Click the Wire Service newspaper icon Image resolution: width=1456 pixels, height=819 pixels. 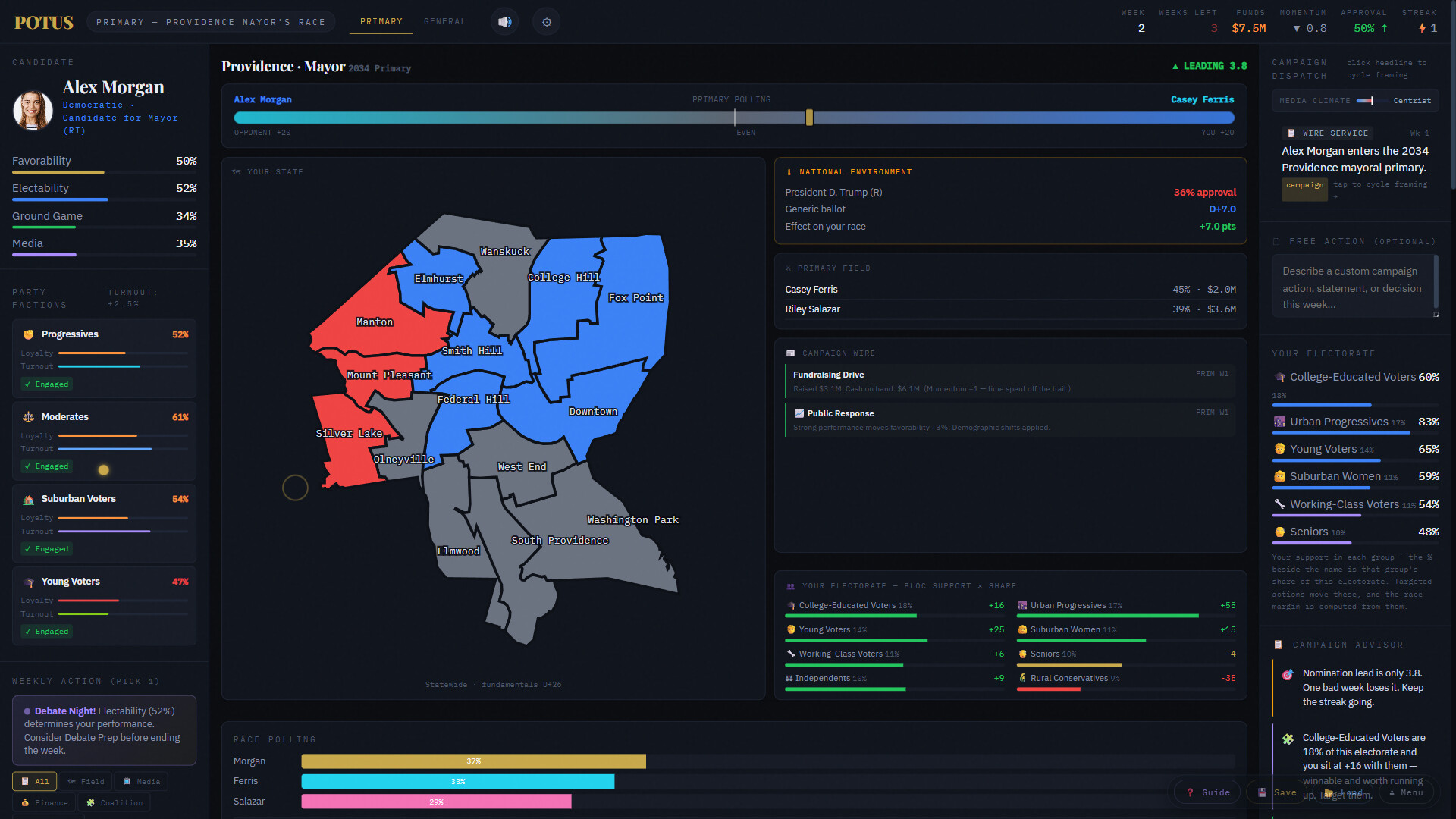click(x=1291, y=133)
